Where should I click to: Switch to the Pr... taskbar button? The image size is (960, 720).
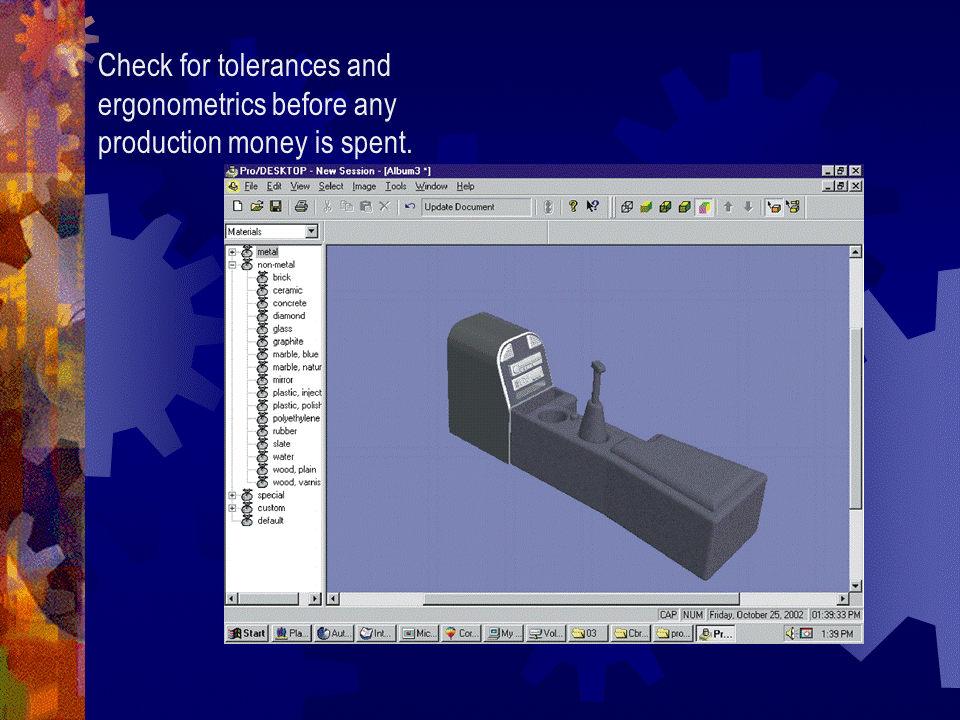pos(715,634)
